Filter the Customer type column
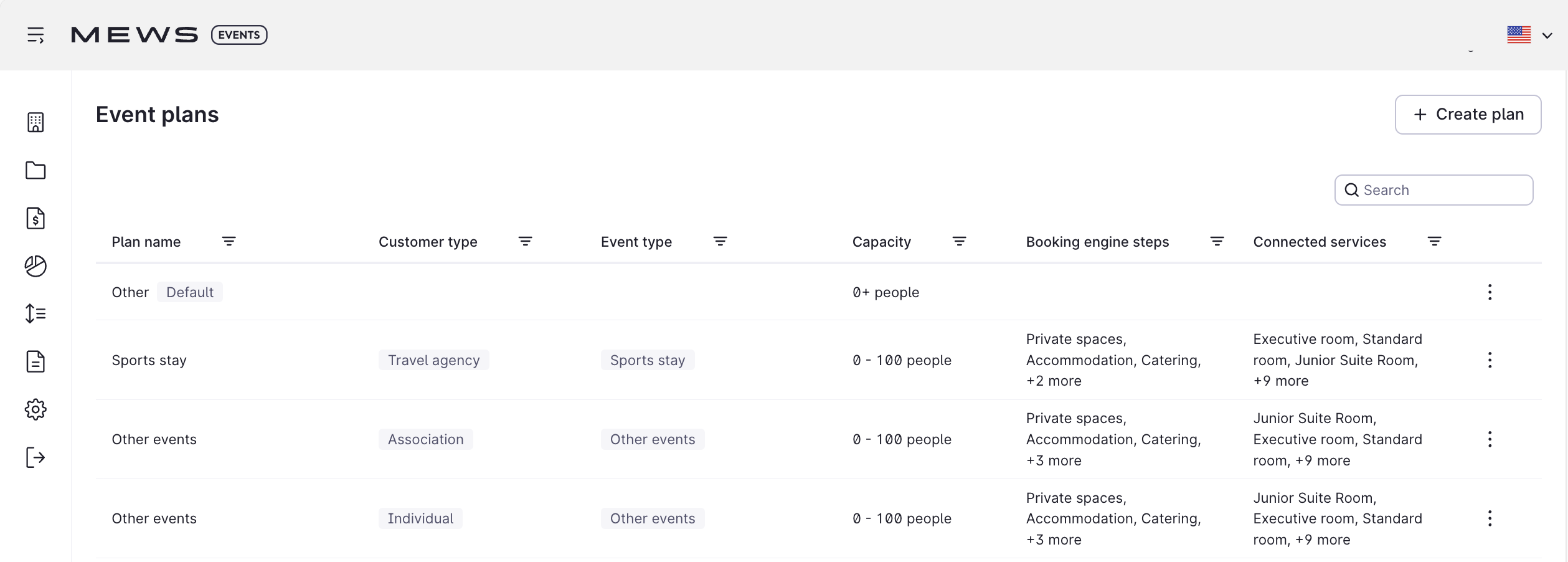The height and width of the screenshot is (562, 1568). (526, 242)
